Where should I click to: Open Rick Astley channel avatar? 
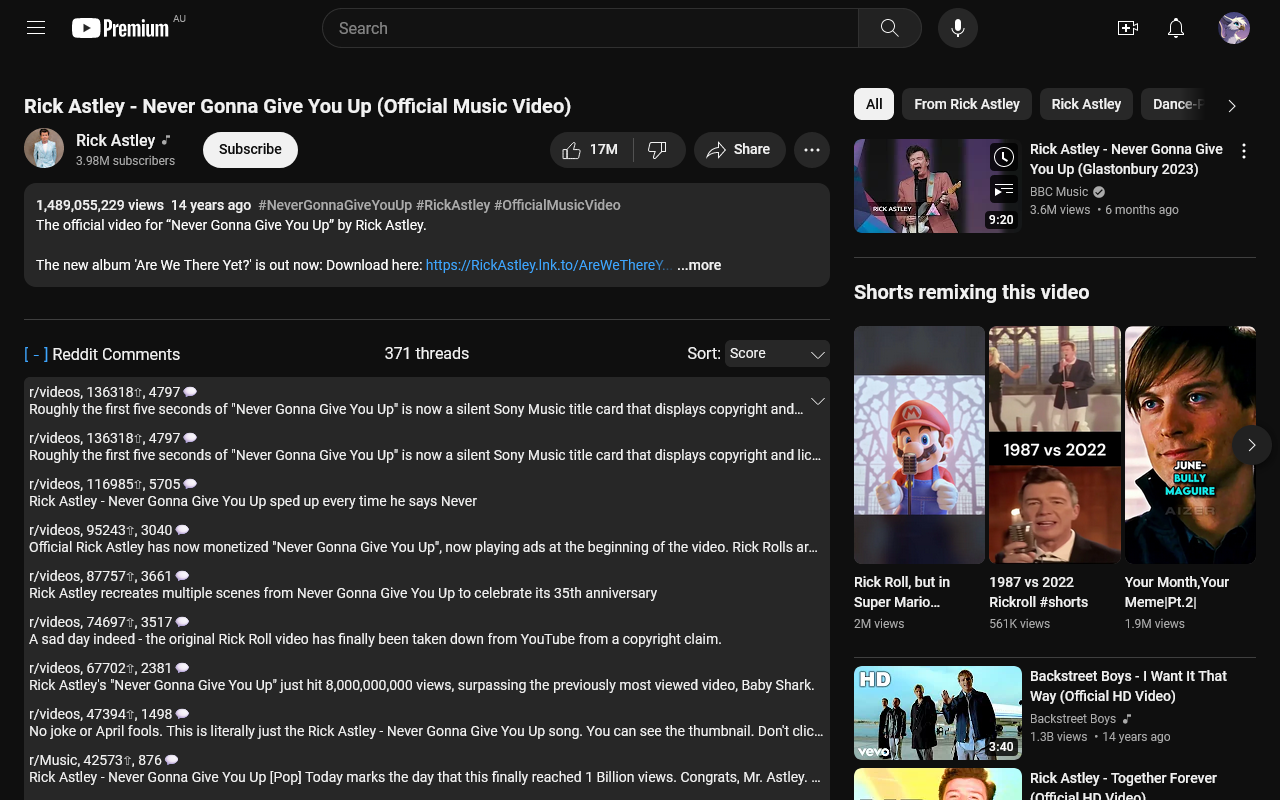click(x=44, y=148)
